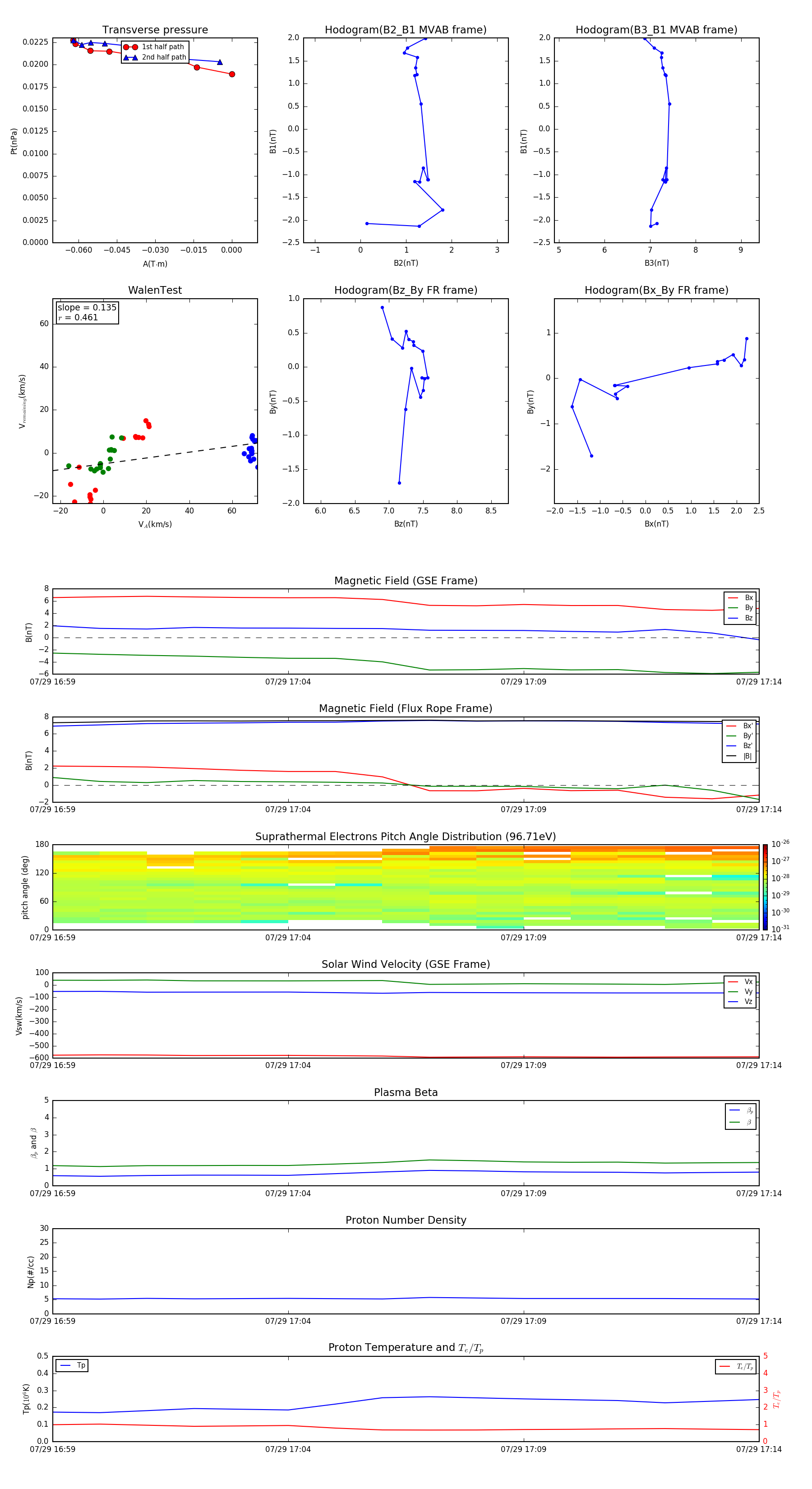Select the "By" entry in GSE field legend

coord(740,607)
